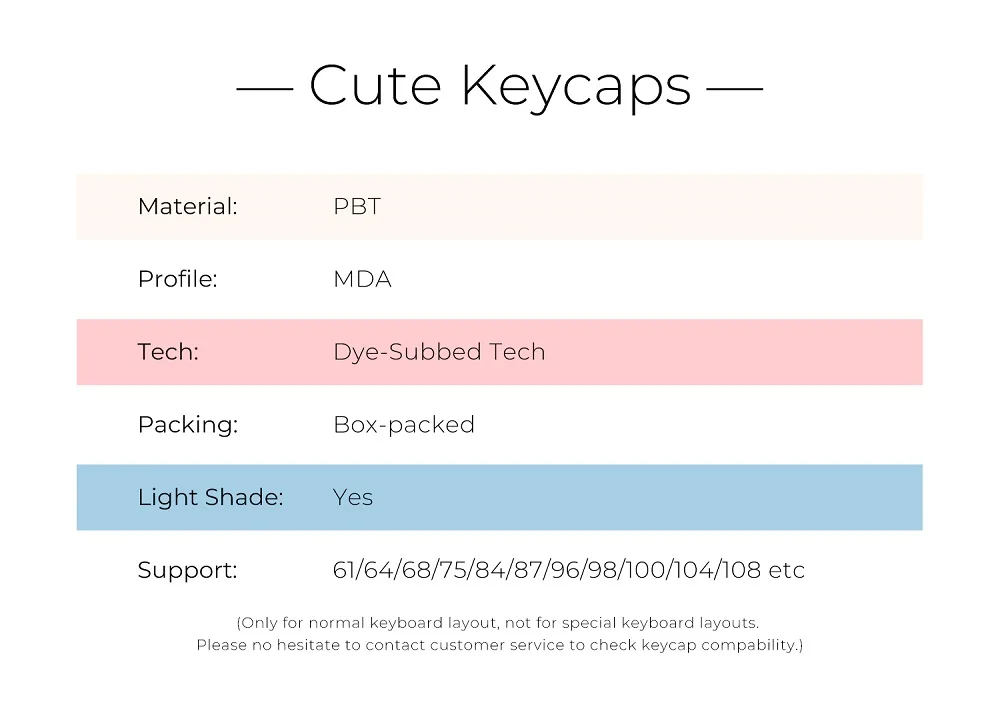This screenshot has height=713, width=1000.
Task: Click the "contact customer service" note line
Action: [499, 645]
